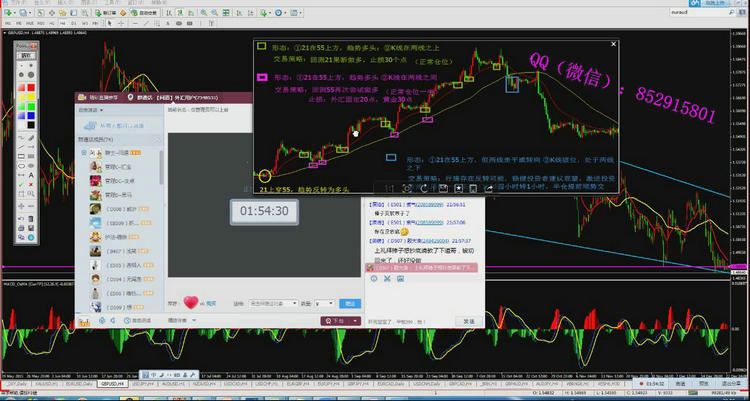The height and width of the screenshot is (401, 750).
Task: Select the W1 timeframe button
Action: (85, 23)
